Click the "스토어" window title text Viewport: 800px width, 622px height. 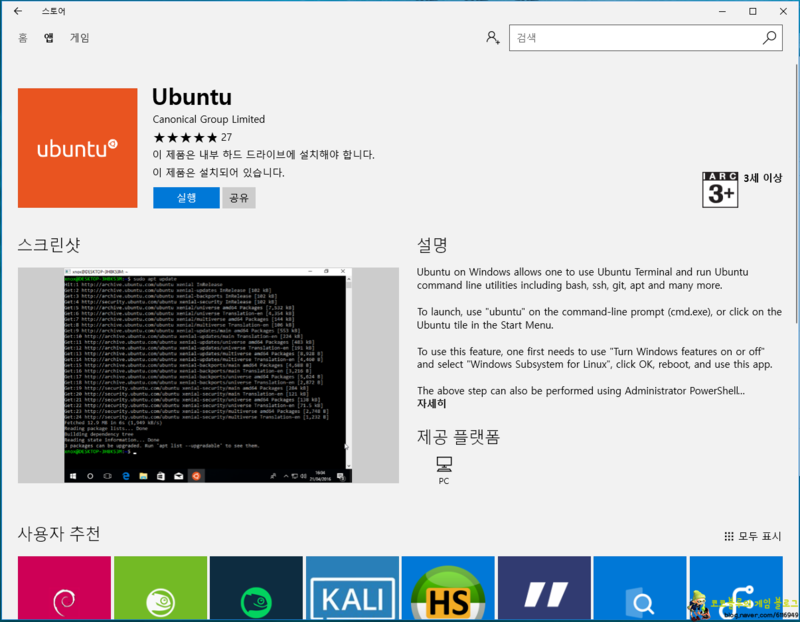point(54,11)
